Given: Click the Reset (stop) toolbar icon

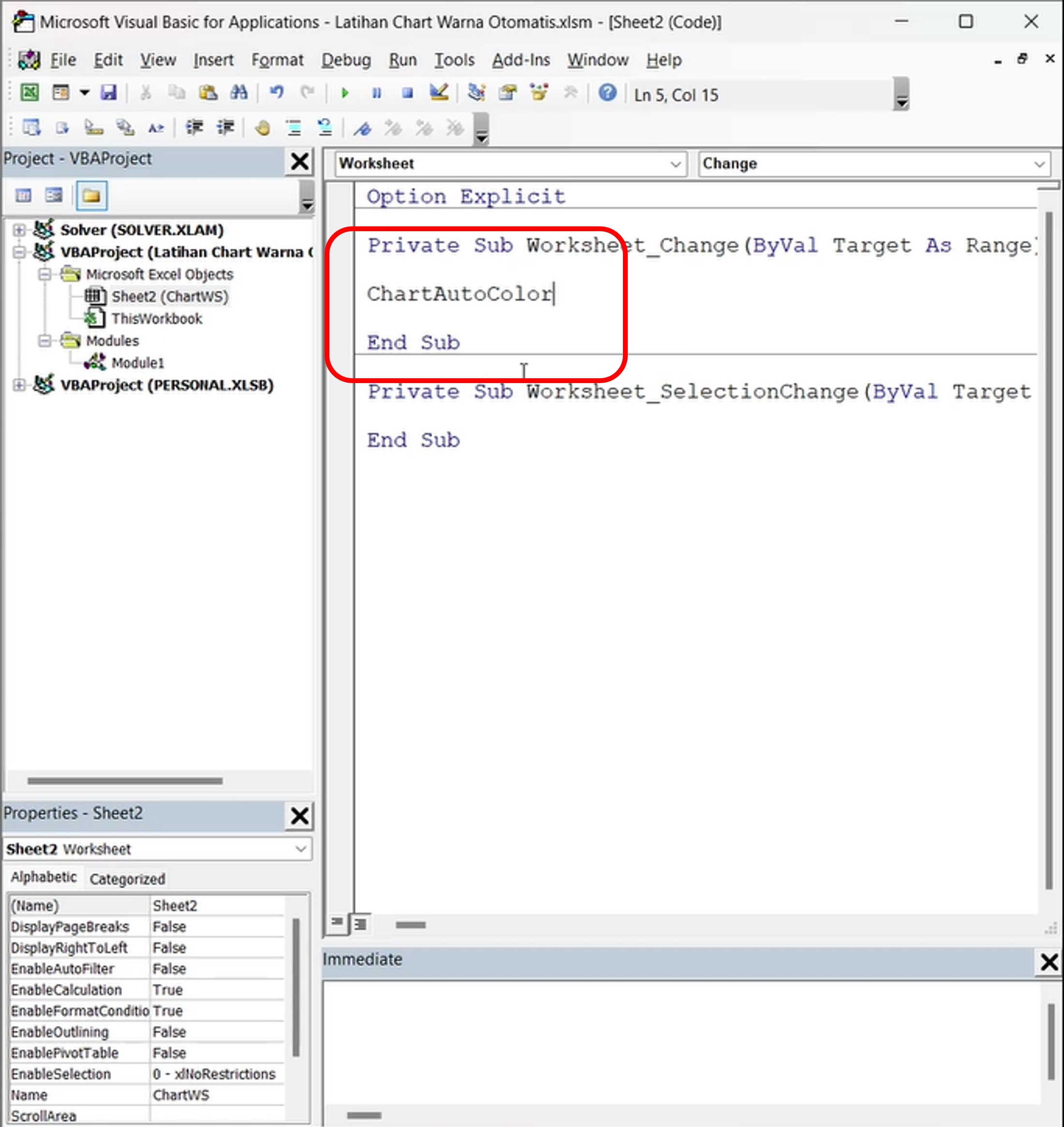Looking at the screenshot, I should pos(407,92).
